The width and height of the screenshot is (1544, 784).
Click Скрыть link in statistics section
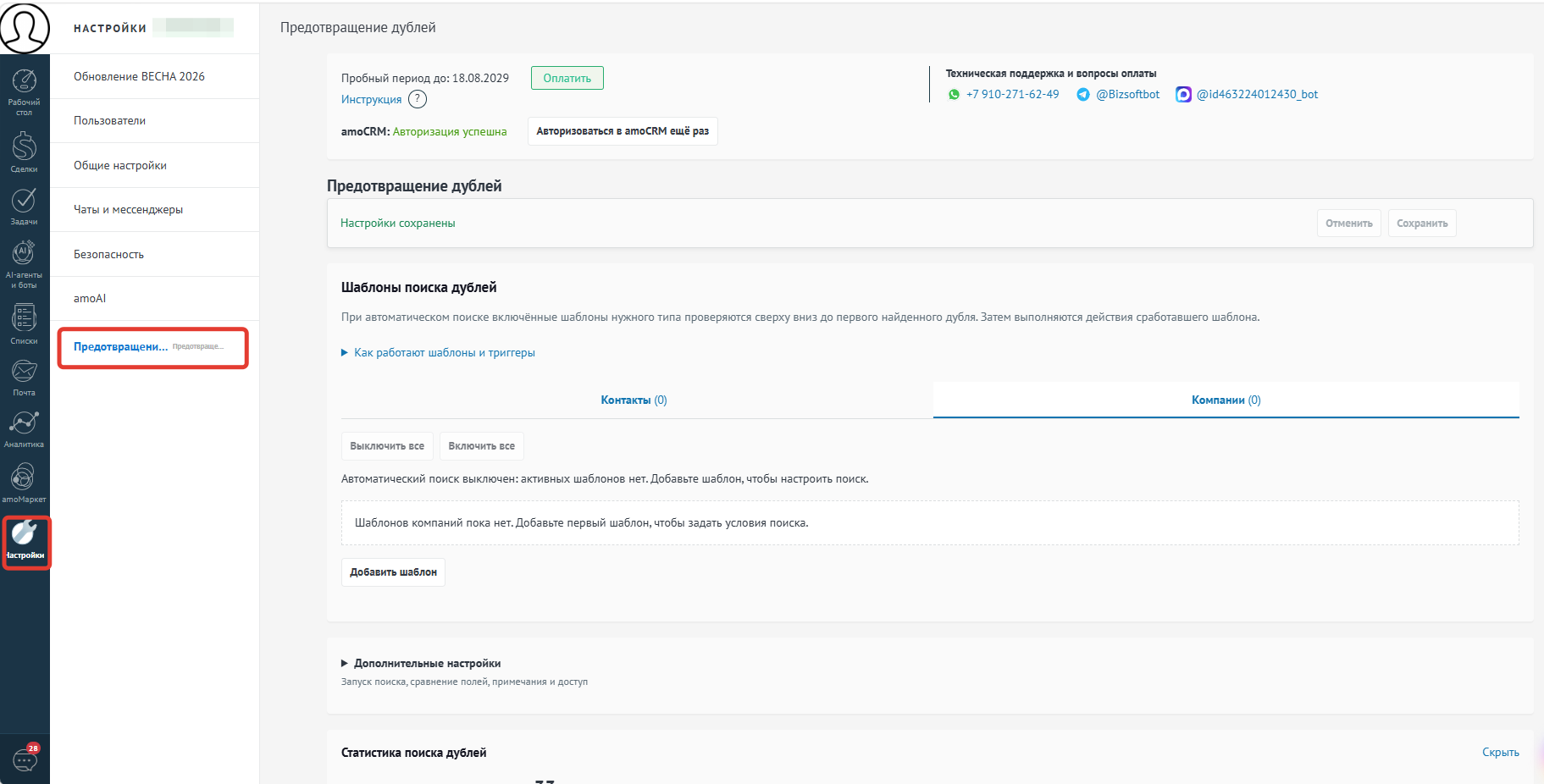click(1500, 752)
